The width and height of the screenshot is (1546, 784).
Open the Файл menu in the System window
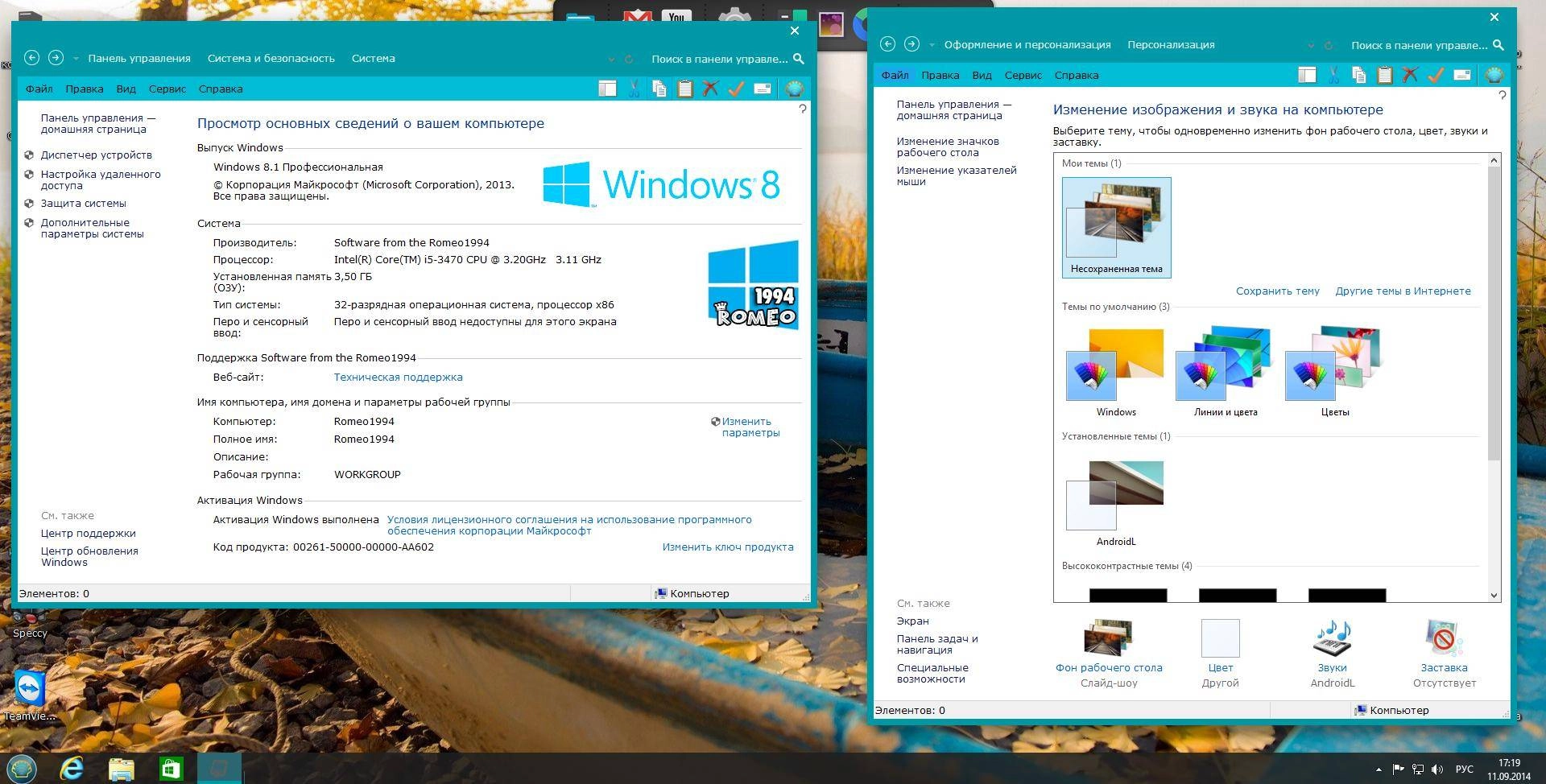coord(39,89)
